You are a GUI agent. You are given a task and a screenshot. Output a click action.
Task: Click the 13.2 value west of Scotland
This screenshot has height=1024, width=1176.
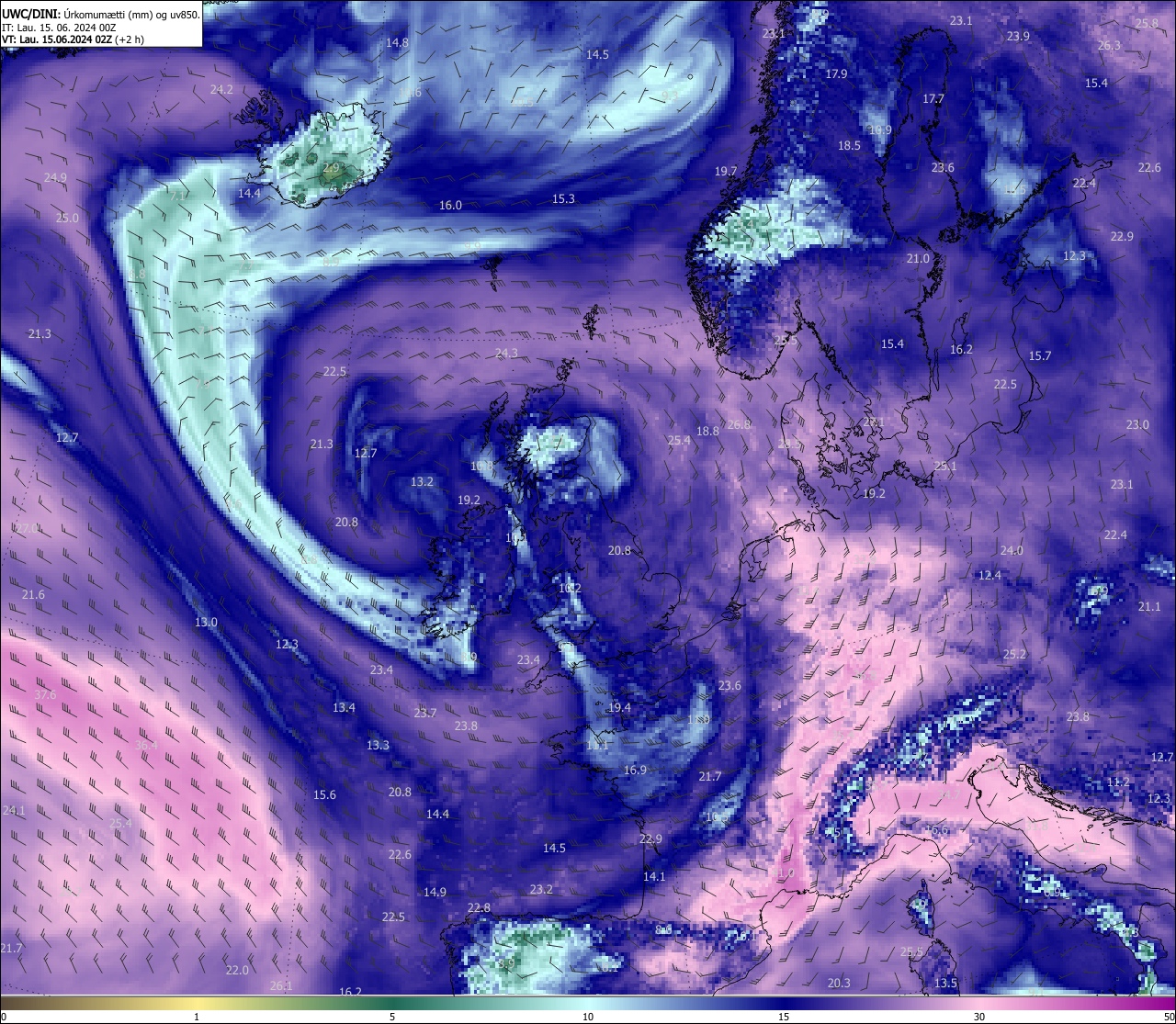(x=422, y=482)
